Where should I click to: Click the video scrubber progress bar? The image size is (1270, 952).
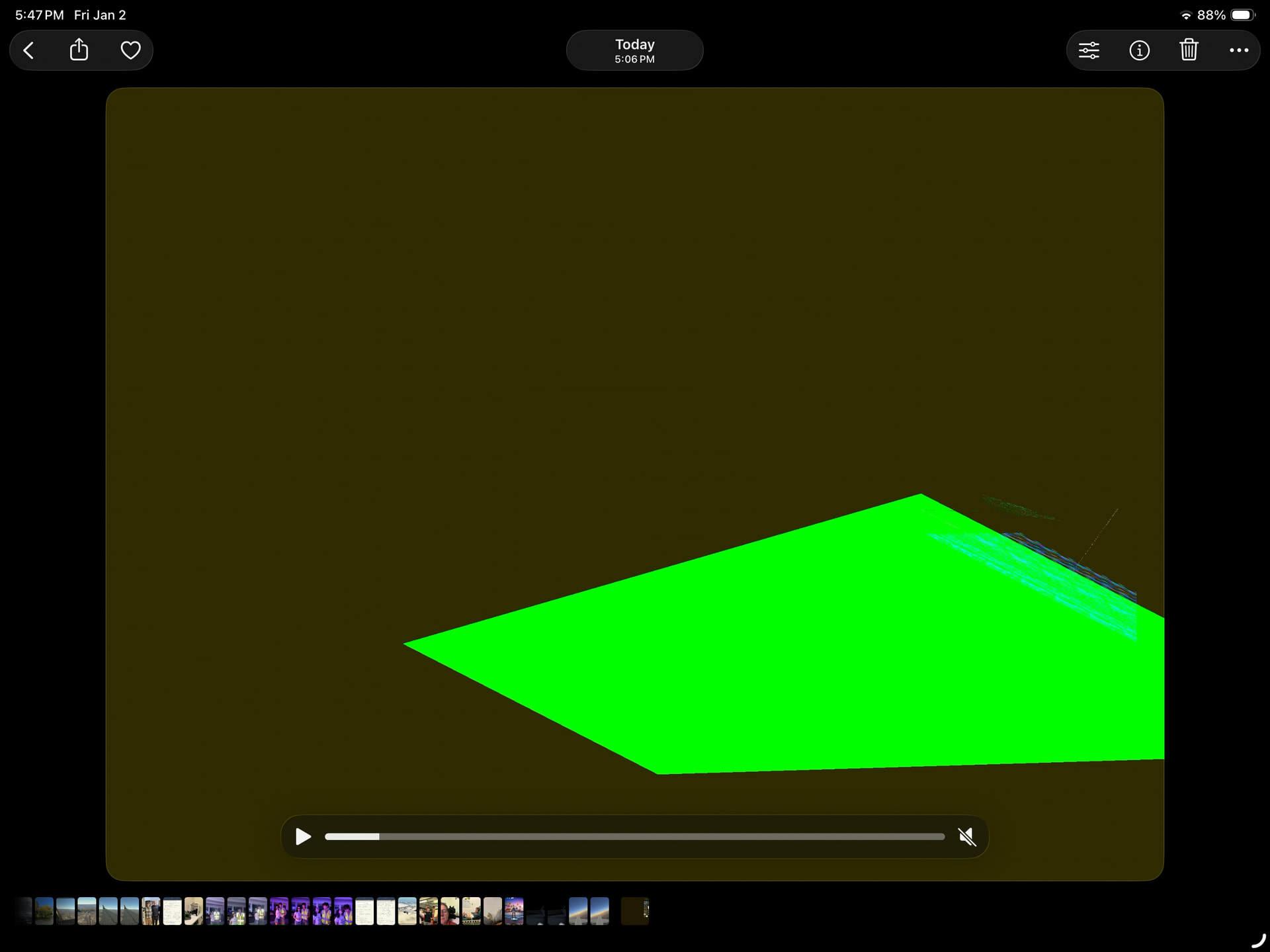point(634,837)
